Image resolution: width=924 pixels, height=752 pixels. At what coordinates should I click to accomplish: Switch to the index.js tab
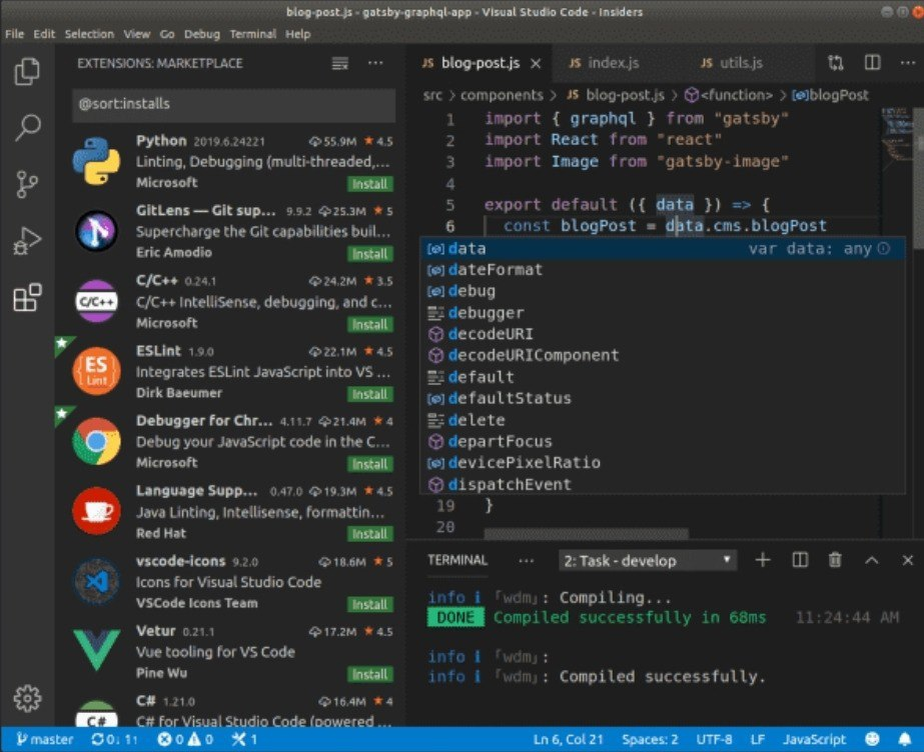[603, 63]
